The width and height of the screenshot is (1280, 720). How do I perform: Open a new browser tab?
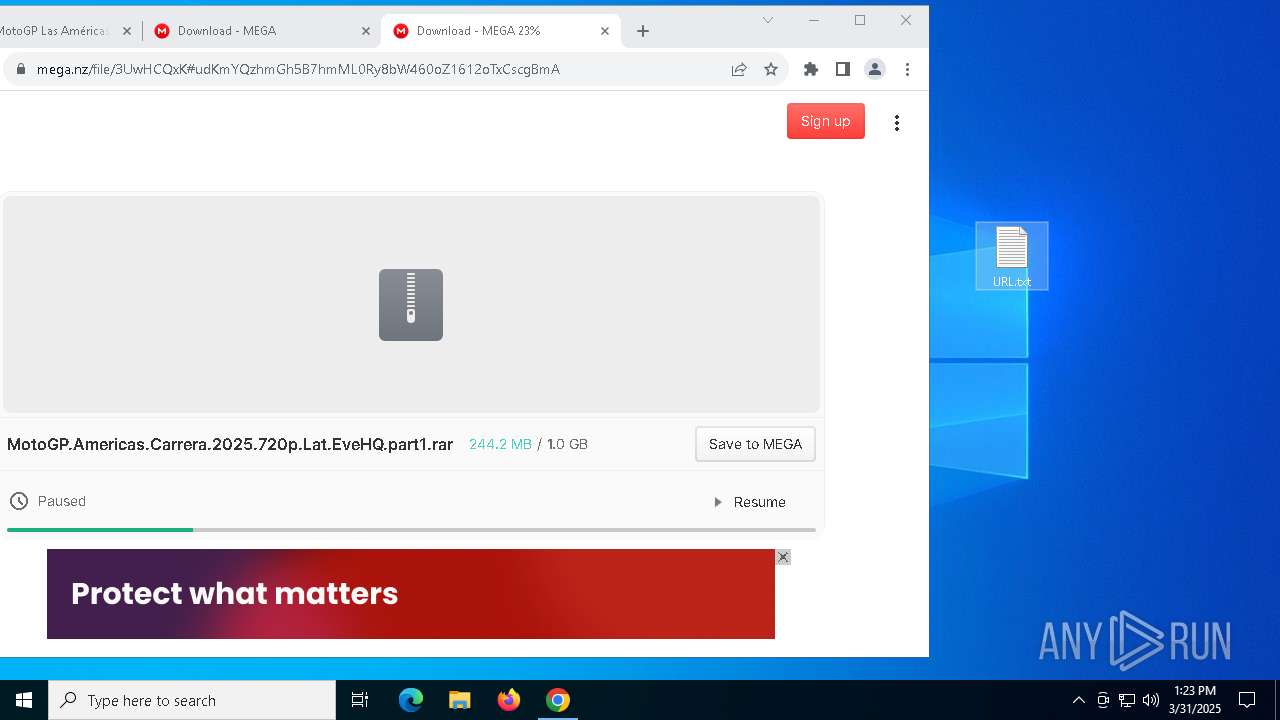coord(643,31)
